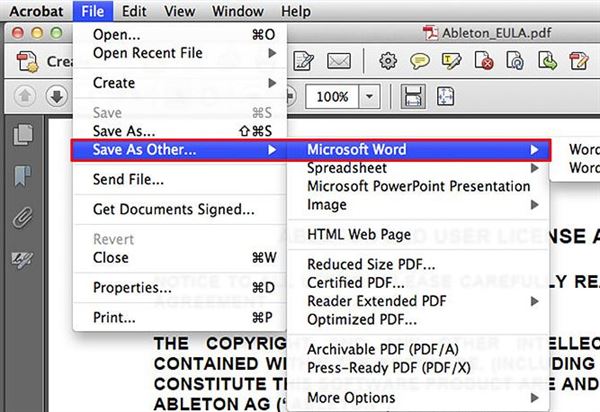The image size is (600, 412).
Task: Select Save As Other... menu entry
Action: point(179,150)
